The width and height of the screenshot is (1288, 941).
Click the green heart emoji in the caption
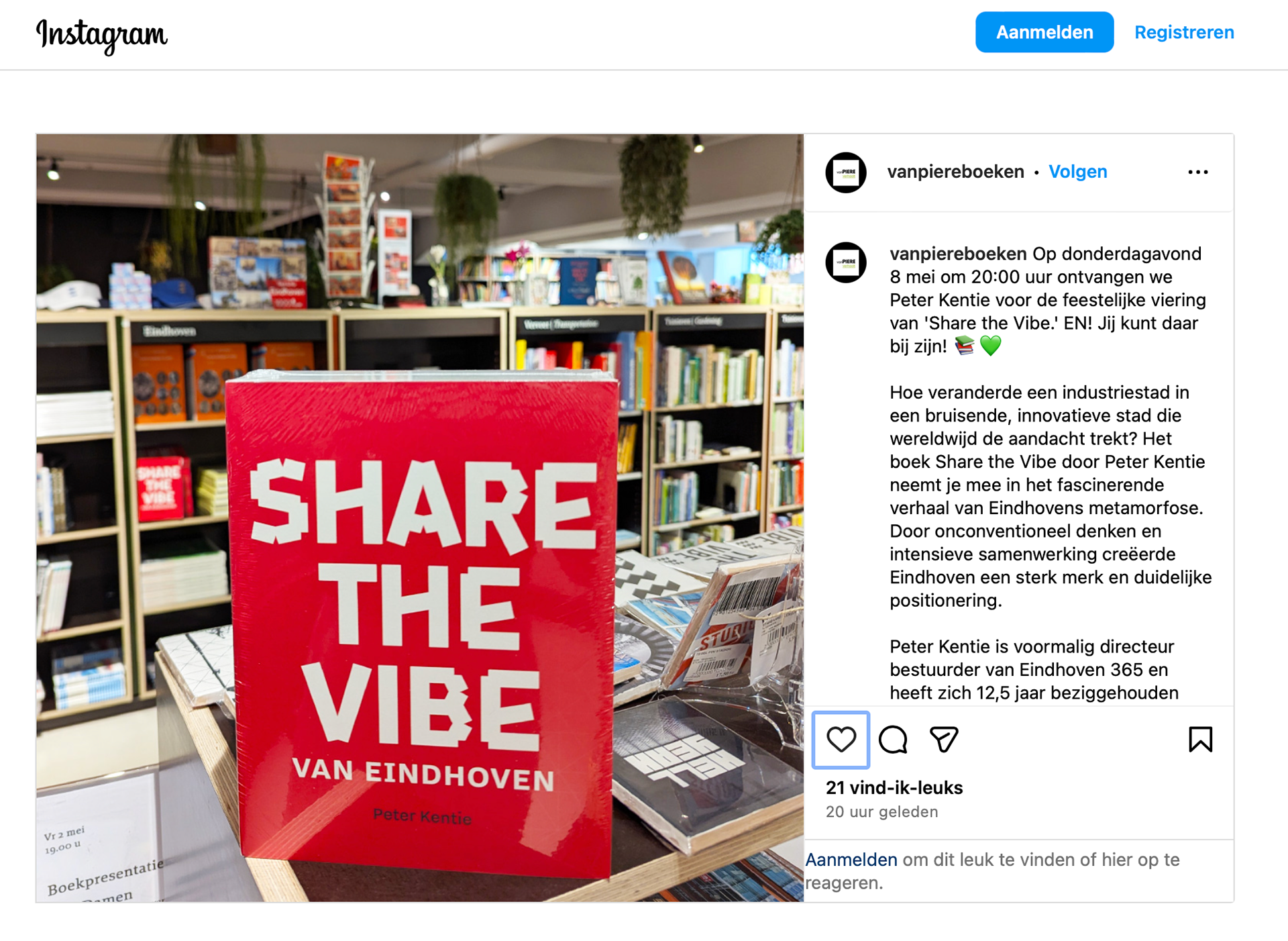click(990, 346)
